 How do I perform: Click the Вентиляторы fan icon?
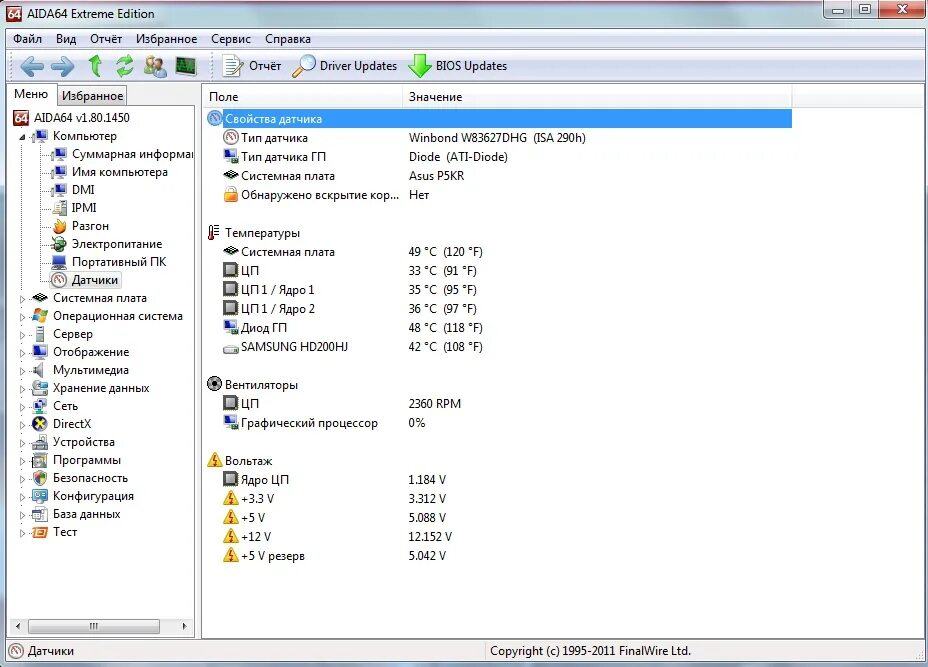point(214,384)
